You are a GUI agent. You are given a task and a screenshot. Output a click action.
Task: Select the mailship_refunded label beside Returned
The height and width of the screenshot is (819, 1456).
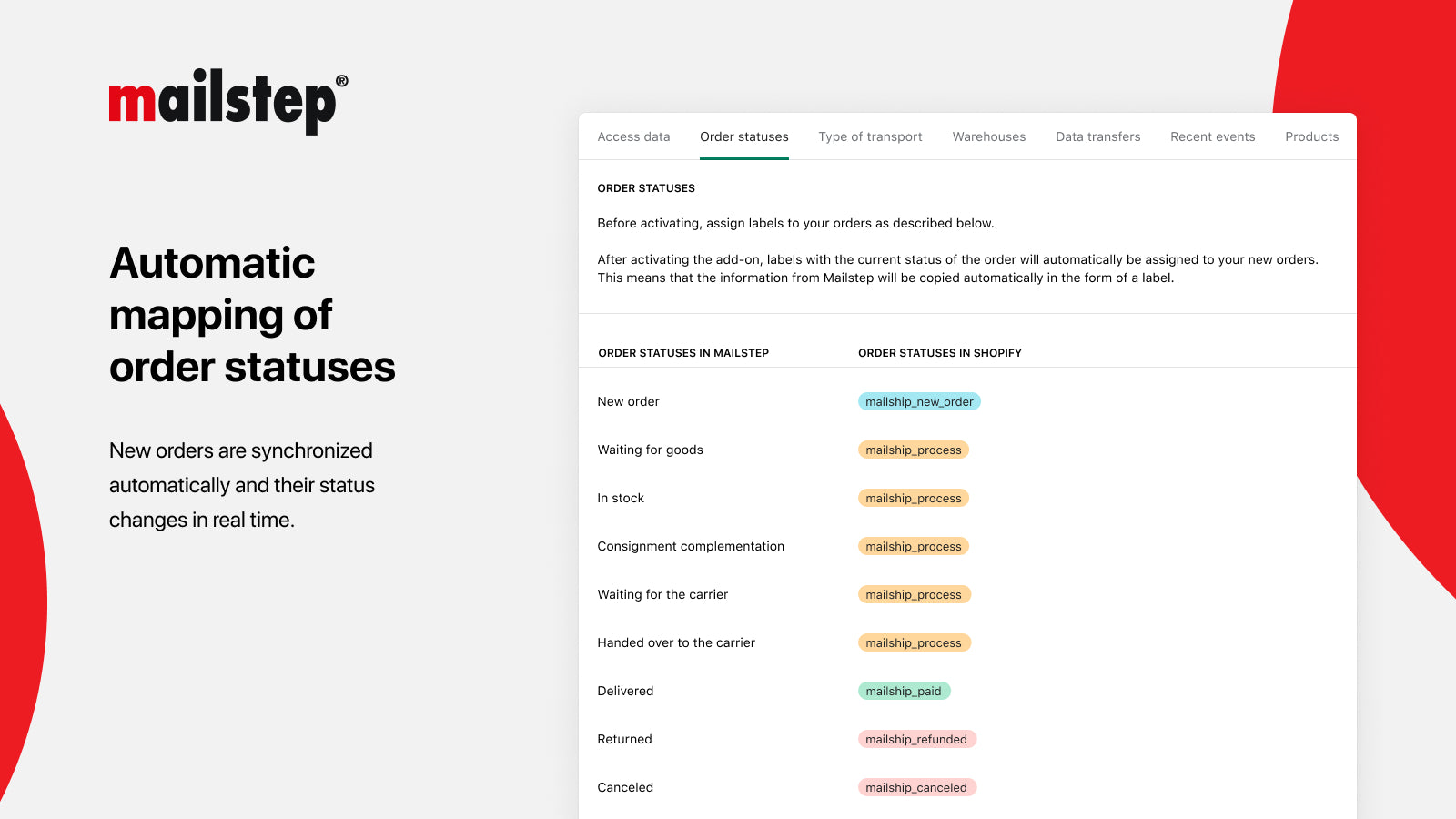(x=917, y=739)
